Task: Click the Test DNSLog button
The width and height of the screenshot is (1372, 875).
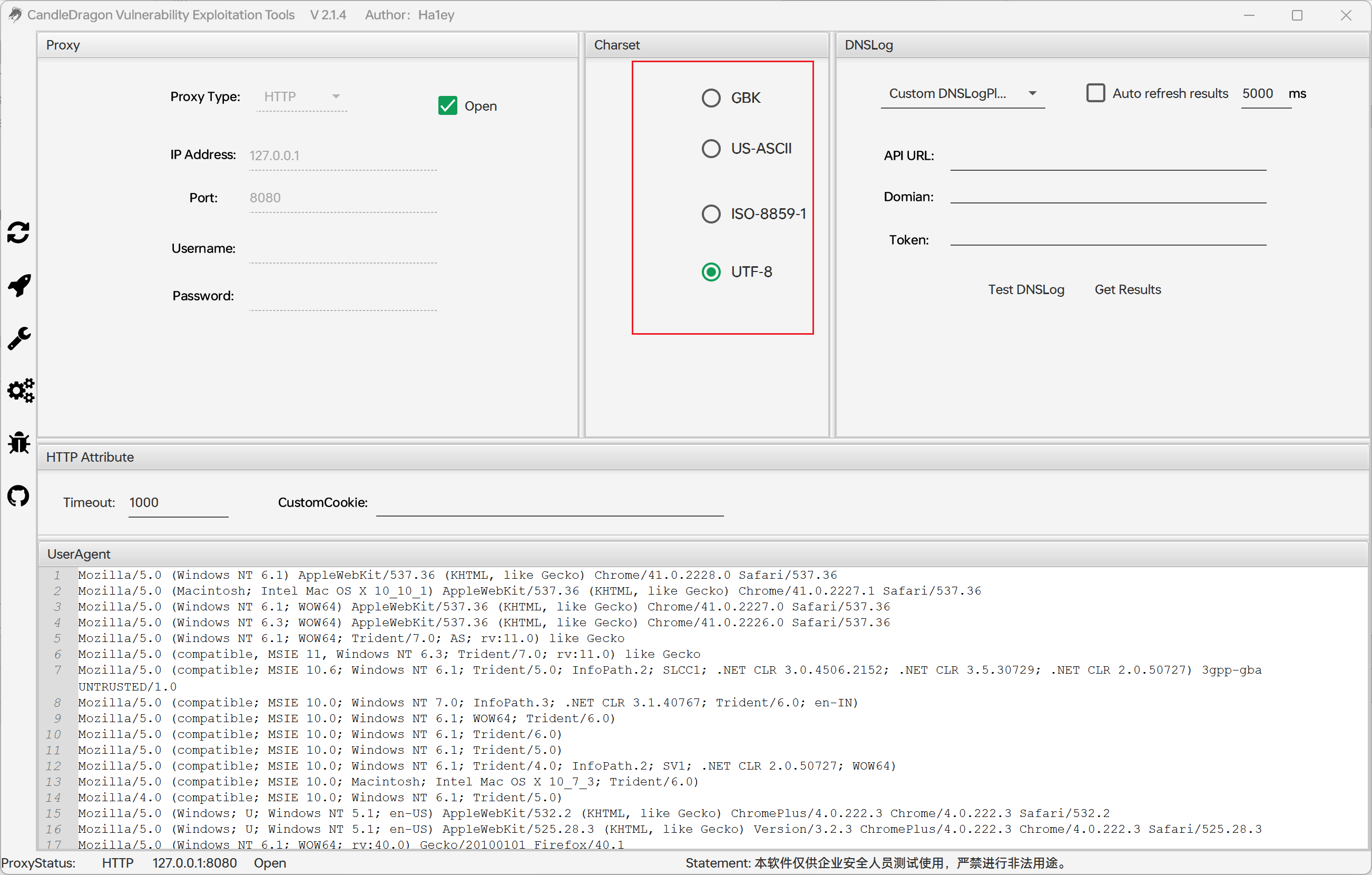Action: pyautogui.click(x=1026, y=289)
